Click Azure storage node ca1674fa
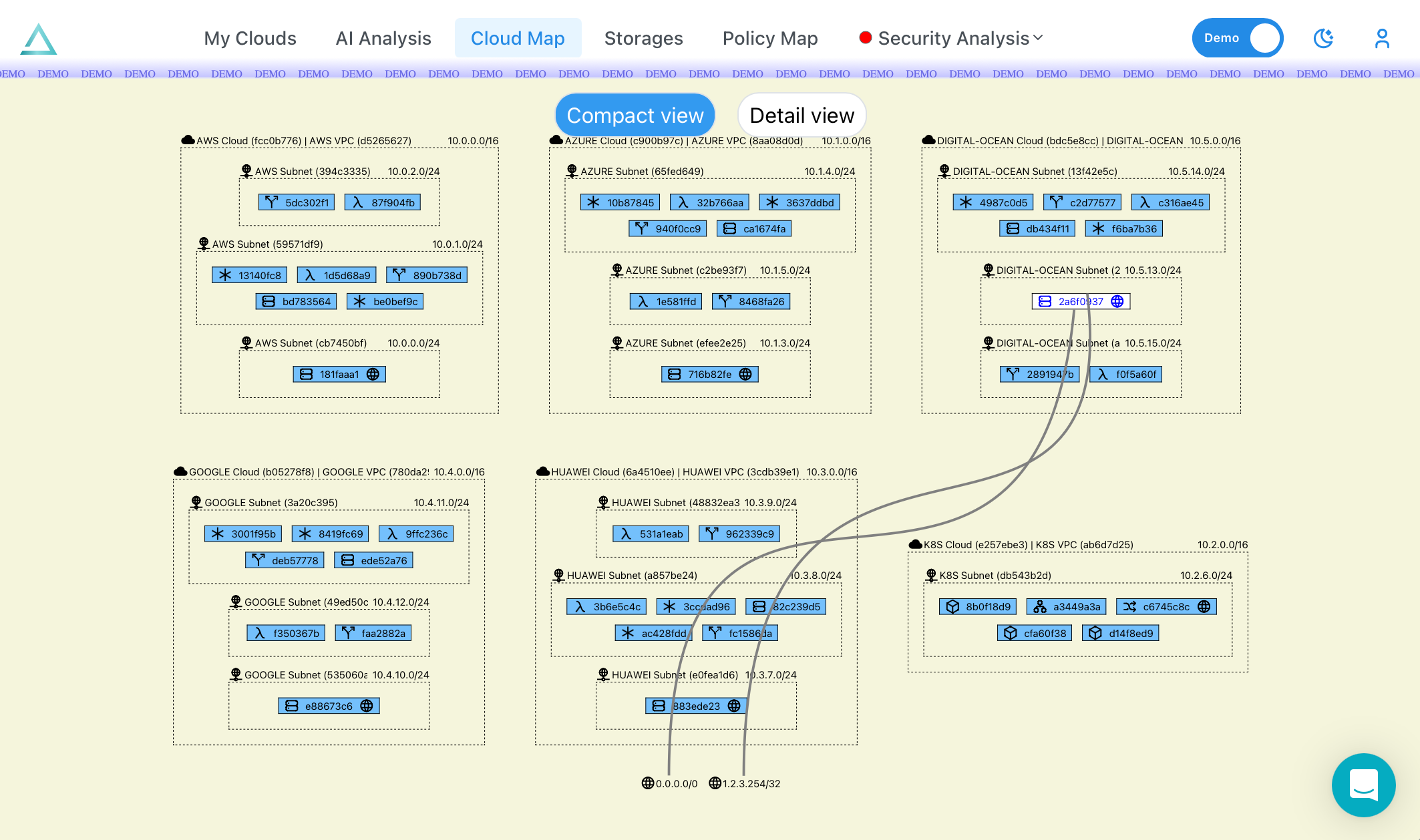Image resolution: width=1420 pixels, height=840 pixels. (754, 229)
